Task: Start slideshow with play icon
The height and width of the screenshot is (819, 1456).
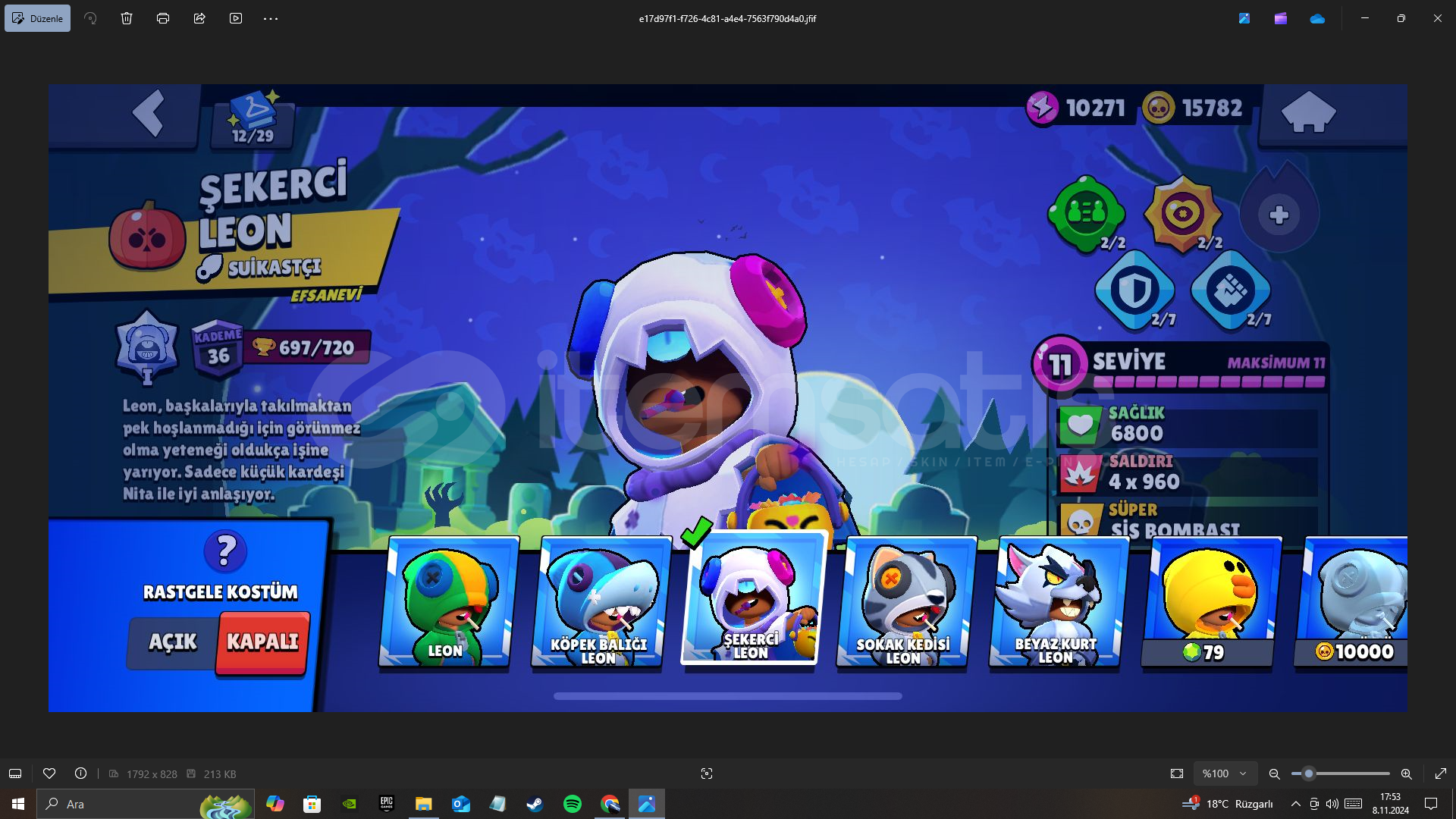Action: click(236, 18)
